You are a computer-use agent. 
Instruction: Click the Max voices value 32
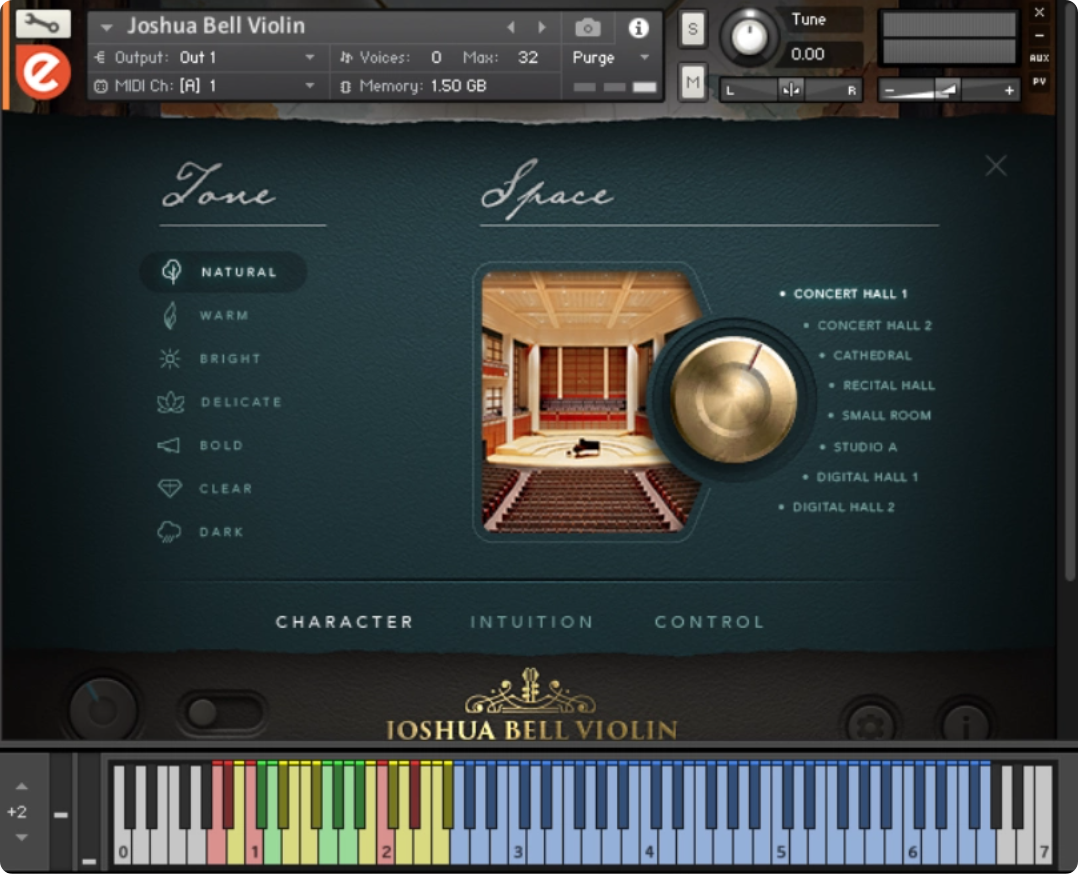(527, 58)
